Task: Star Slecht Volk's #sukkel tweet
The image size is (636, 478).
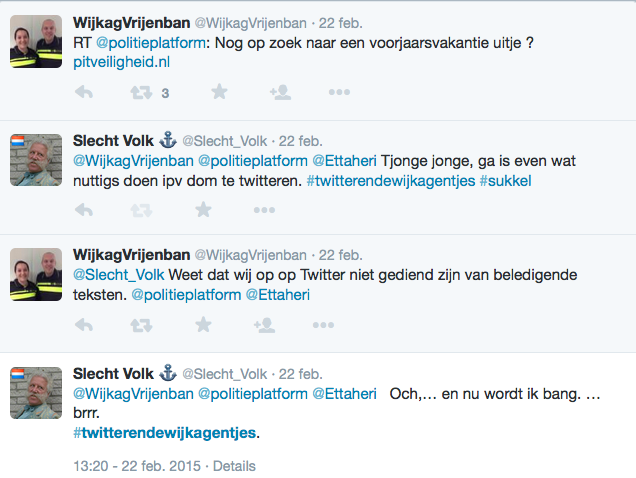Action: [204, 210]
